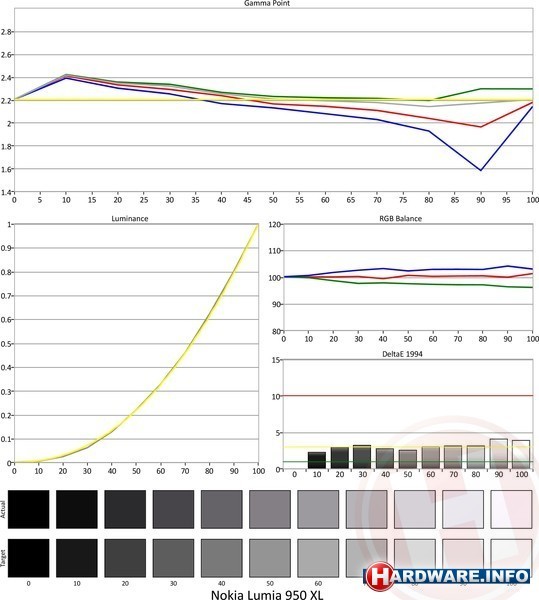Image resolution: width=539 pixels, height=600 pixels.
Task: Click the red threshold line at 10
Action: [408, 396]
